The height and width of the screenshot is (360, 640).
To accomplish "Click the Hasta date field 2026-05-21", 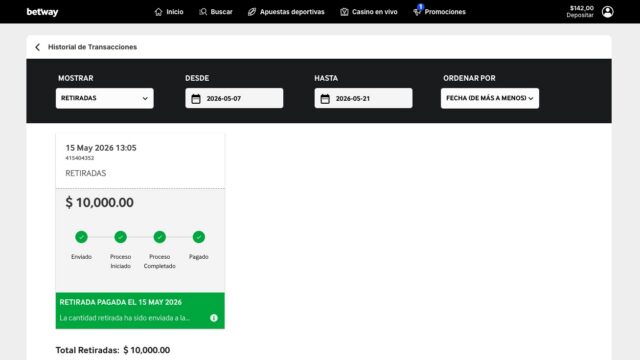I will (363, 98).
